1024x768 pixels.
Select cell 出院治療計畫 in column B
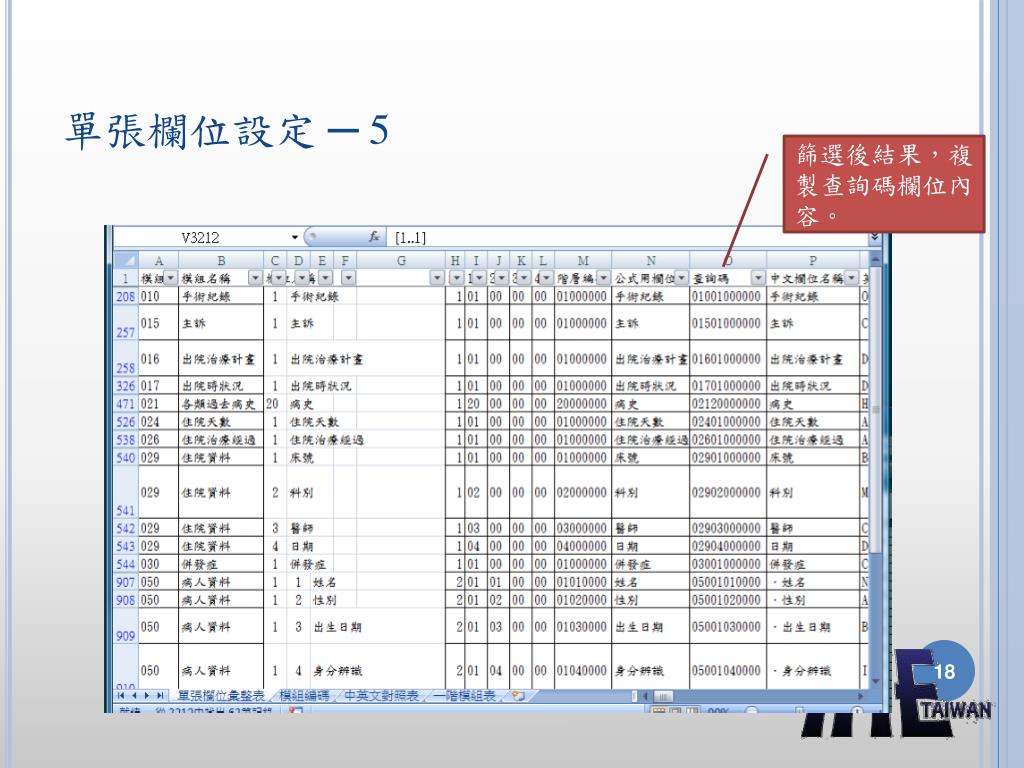pos(221,359)
